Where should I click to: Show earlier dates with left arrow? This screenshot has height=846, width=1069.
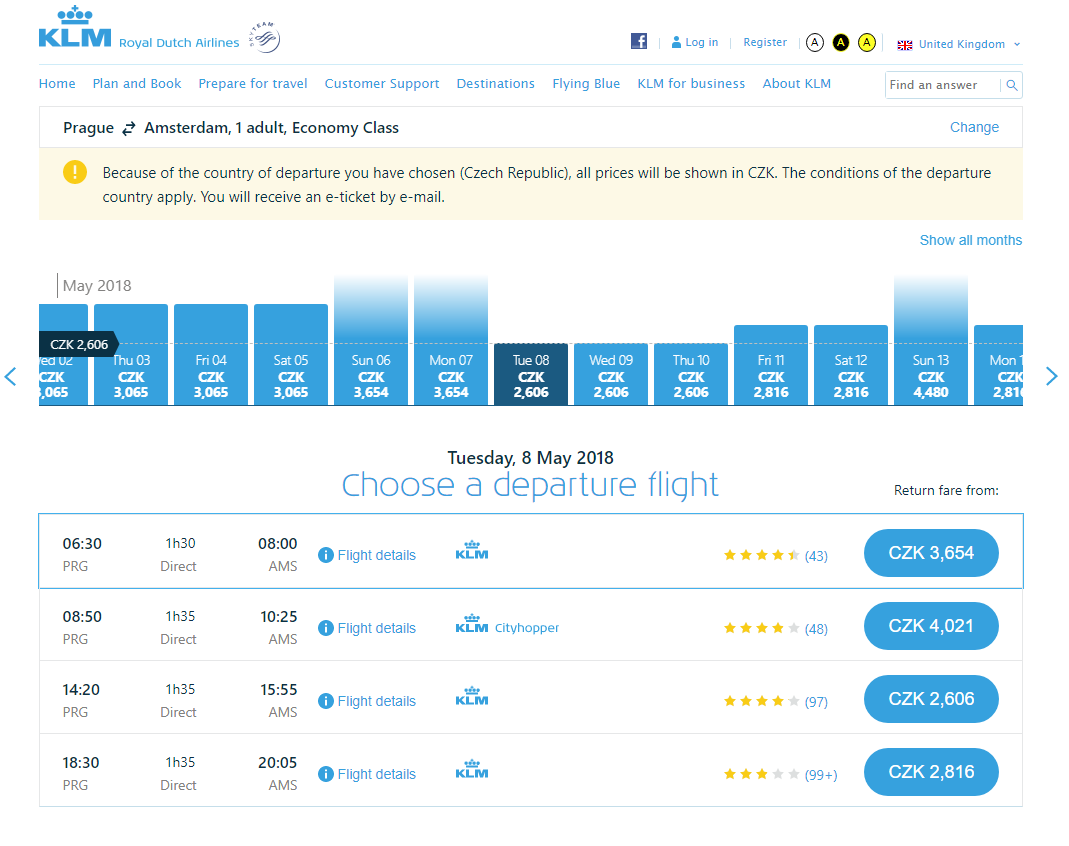pyautogui.click(x=10, y=376)
